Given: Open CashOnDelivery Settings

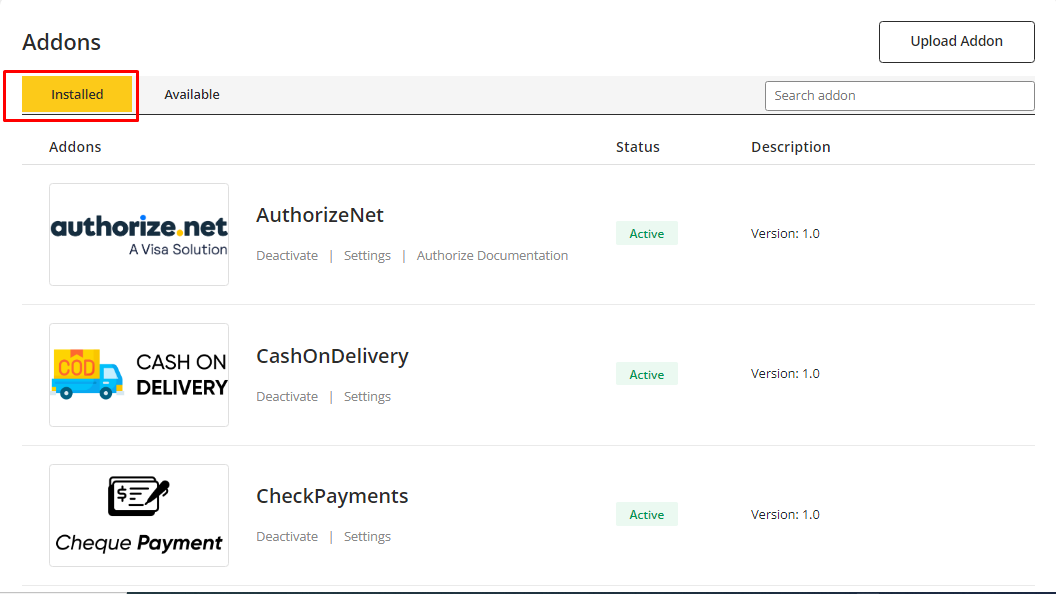Looking at the screenshot, I should point(367,397).
